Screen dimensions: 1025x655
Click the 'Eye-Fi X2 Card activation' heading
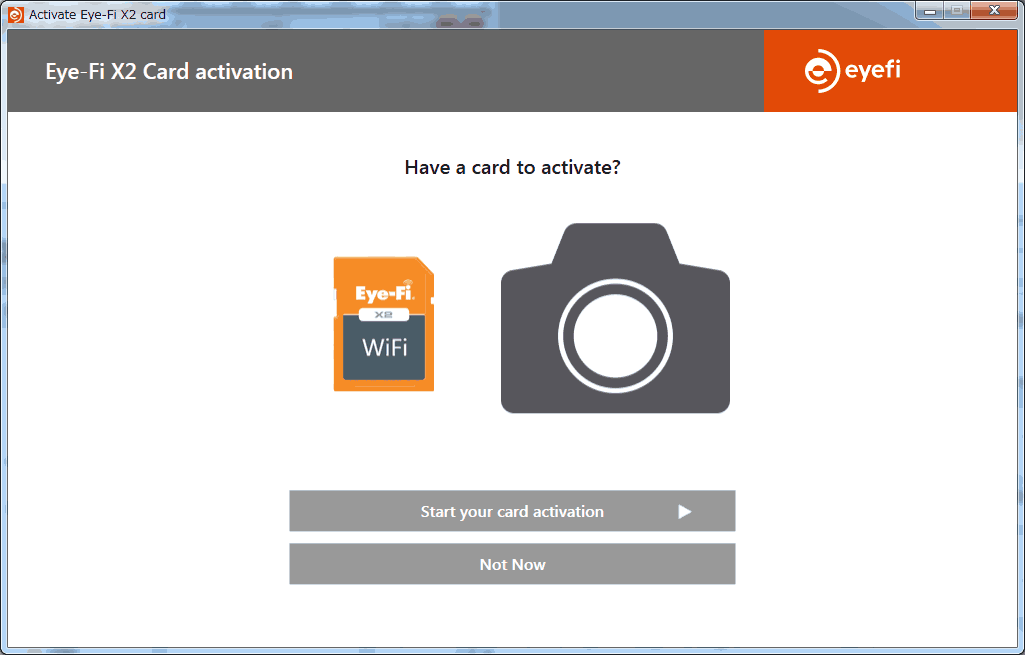pyautogui.click(x=169, y=71)
